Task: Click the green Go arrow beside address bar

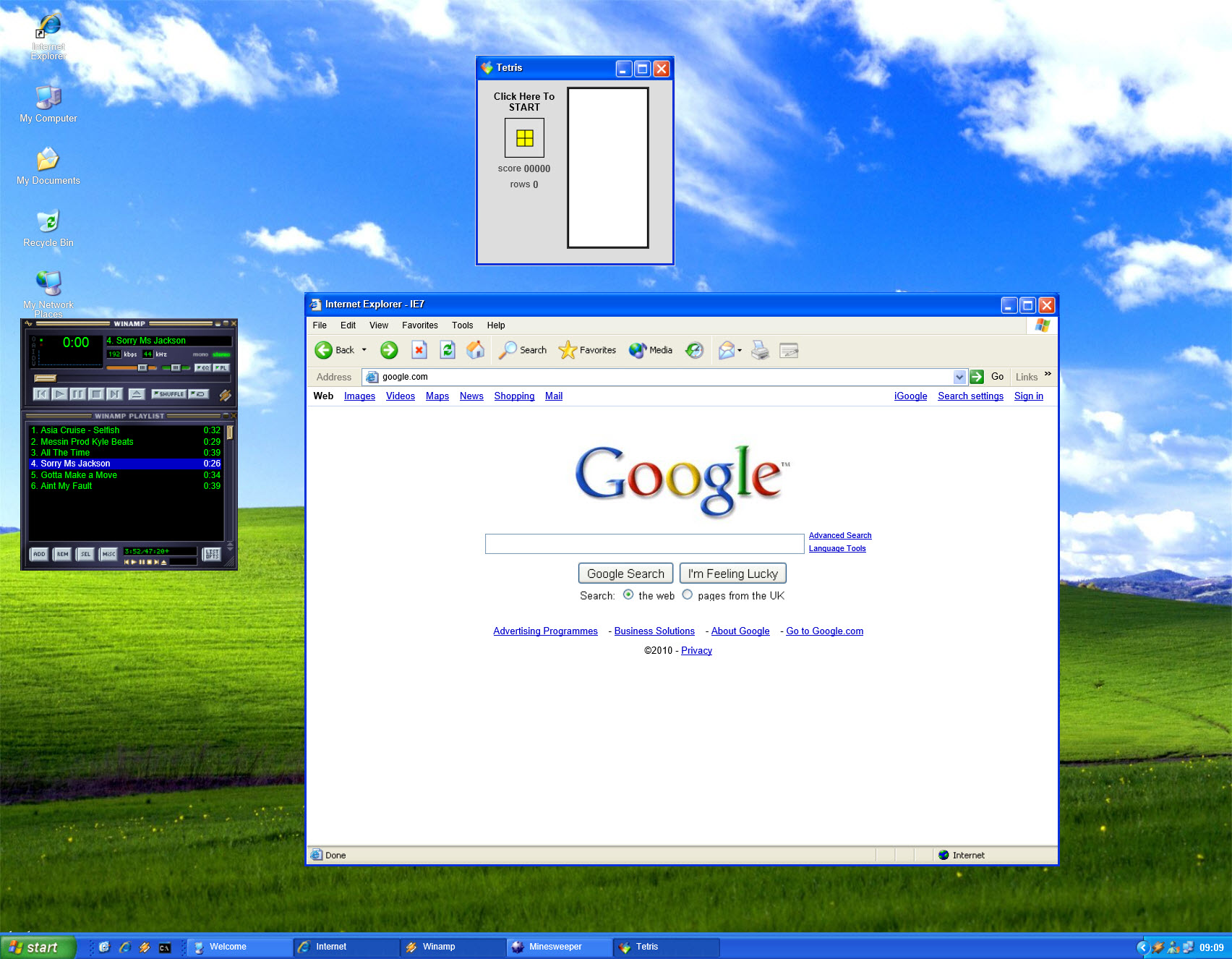Action: point(977,377)
